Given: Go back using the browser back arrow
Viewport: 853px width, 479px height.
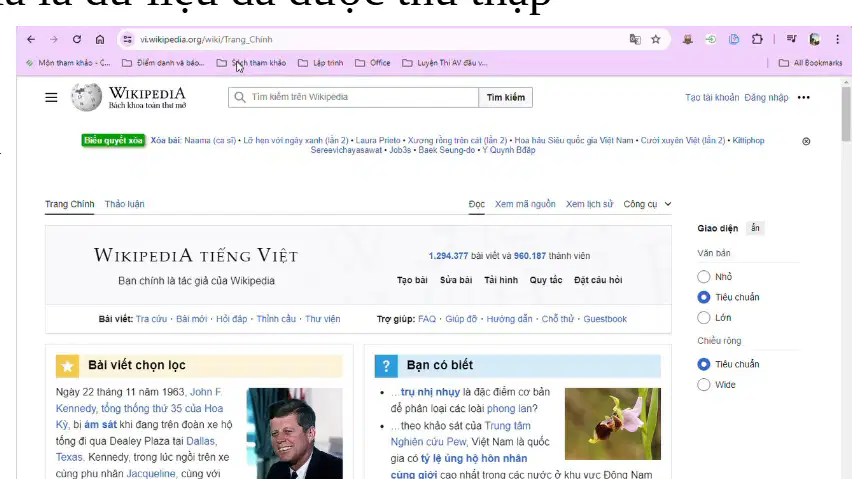Looking at the screenshot, I should [31, 39].
